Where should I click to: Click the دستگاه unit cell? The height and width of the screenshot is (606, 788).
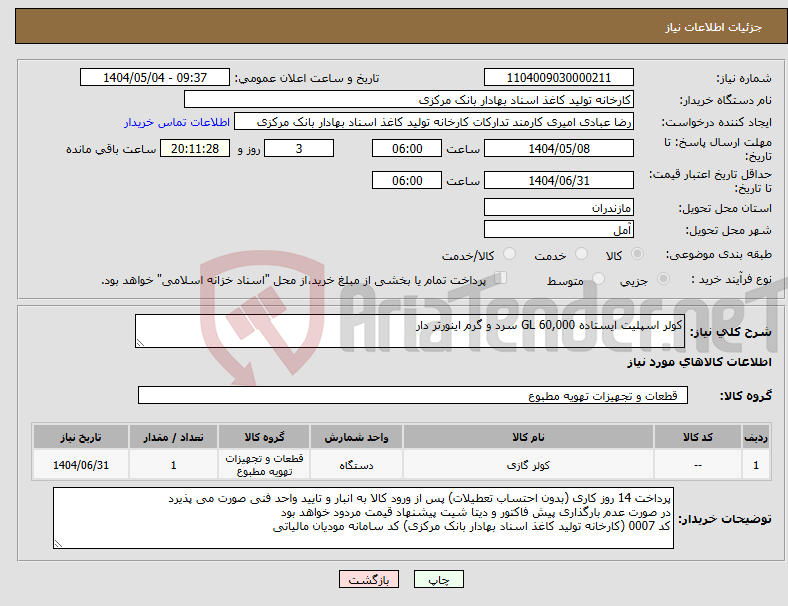point(356,465)
